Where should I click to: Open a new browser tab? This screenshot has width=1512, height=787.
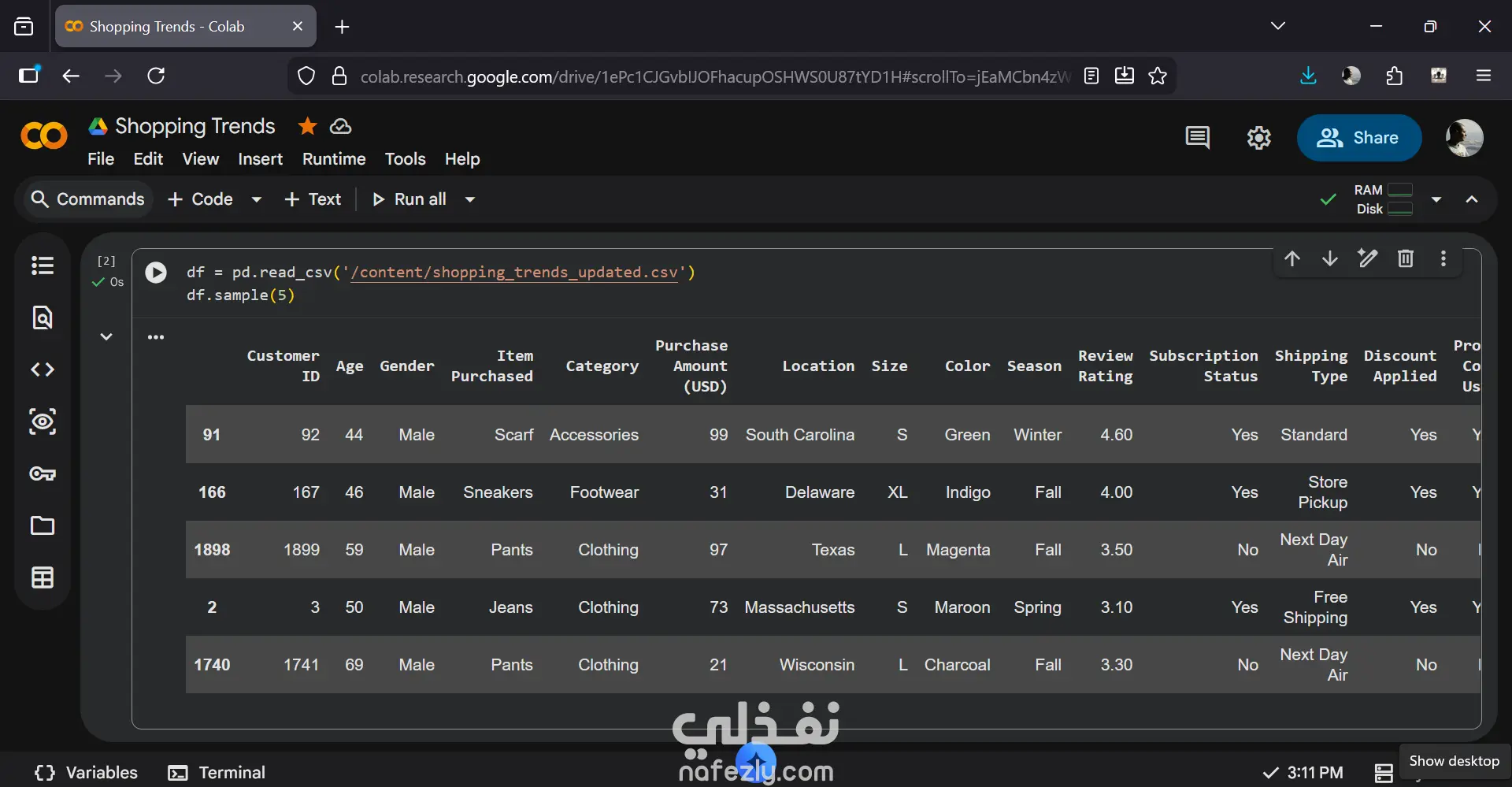pyautogui.click(x=342, y=27)
